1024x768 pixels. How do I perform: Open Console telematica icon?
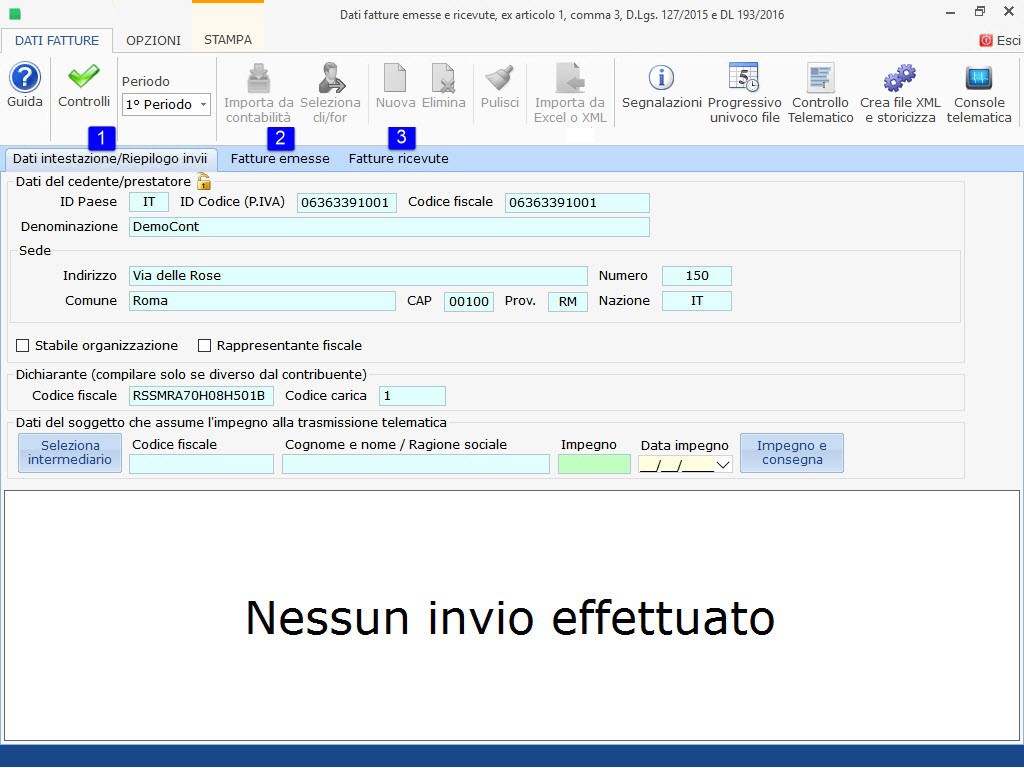(x=978, y=78)
